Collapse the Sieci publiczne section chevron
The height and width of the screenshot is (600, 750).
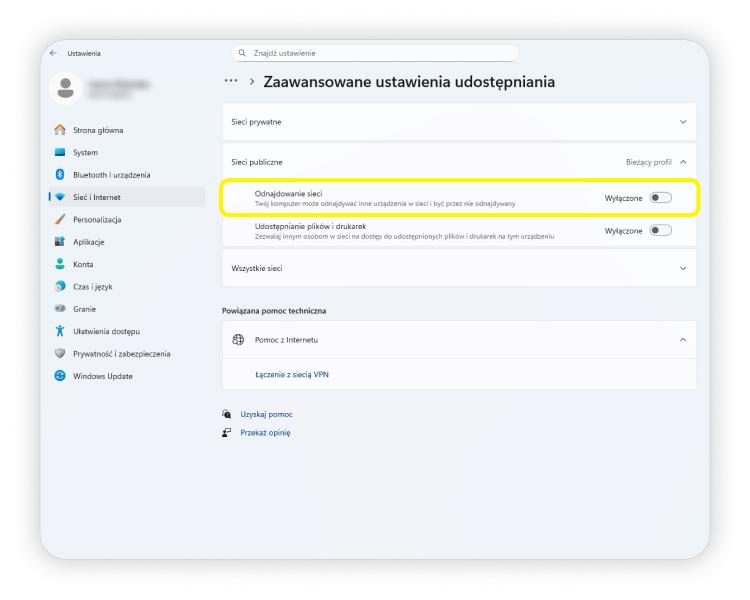pos(683,162)
